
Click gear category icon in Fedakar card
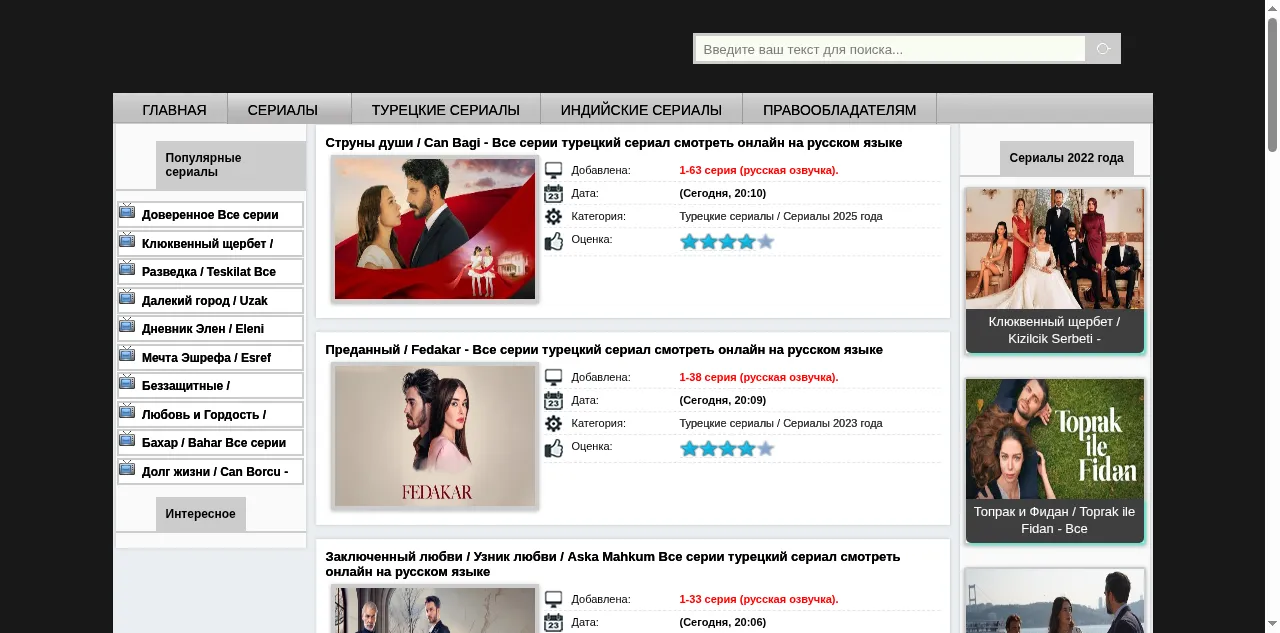553,423
